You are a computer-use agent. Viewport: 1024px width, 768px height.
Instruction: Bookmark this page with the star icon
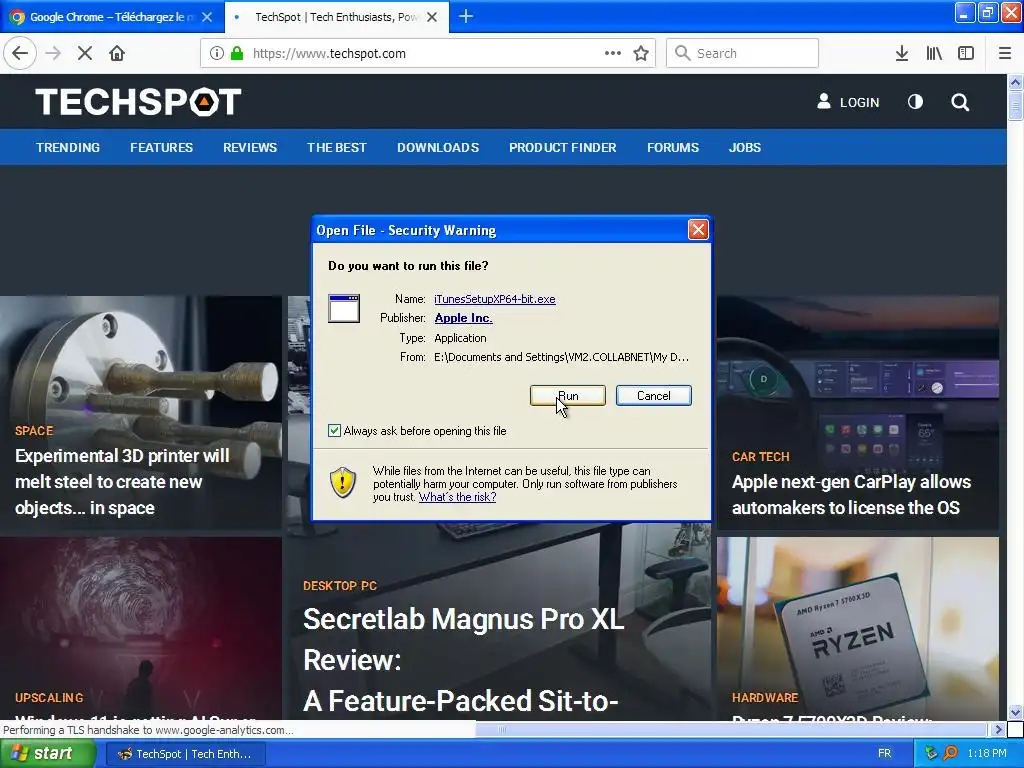click(x=641, y=54)
